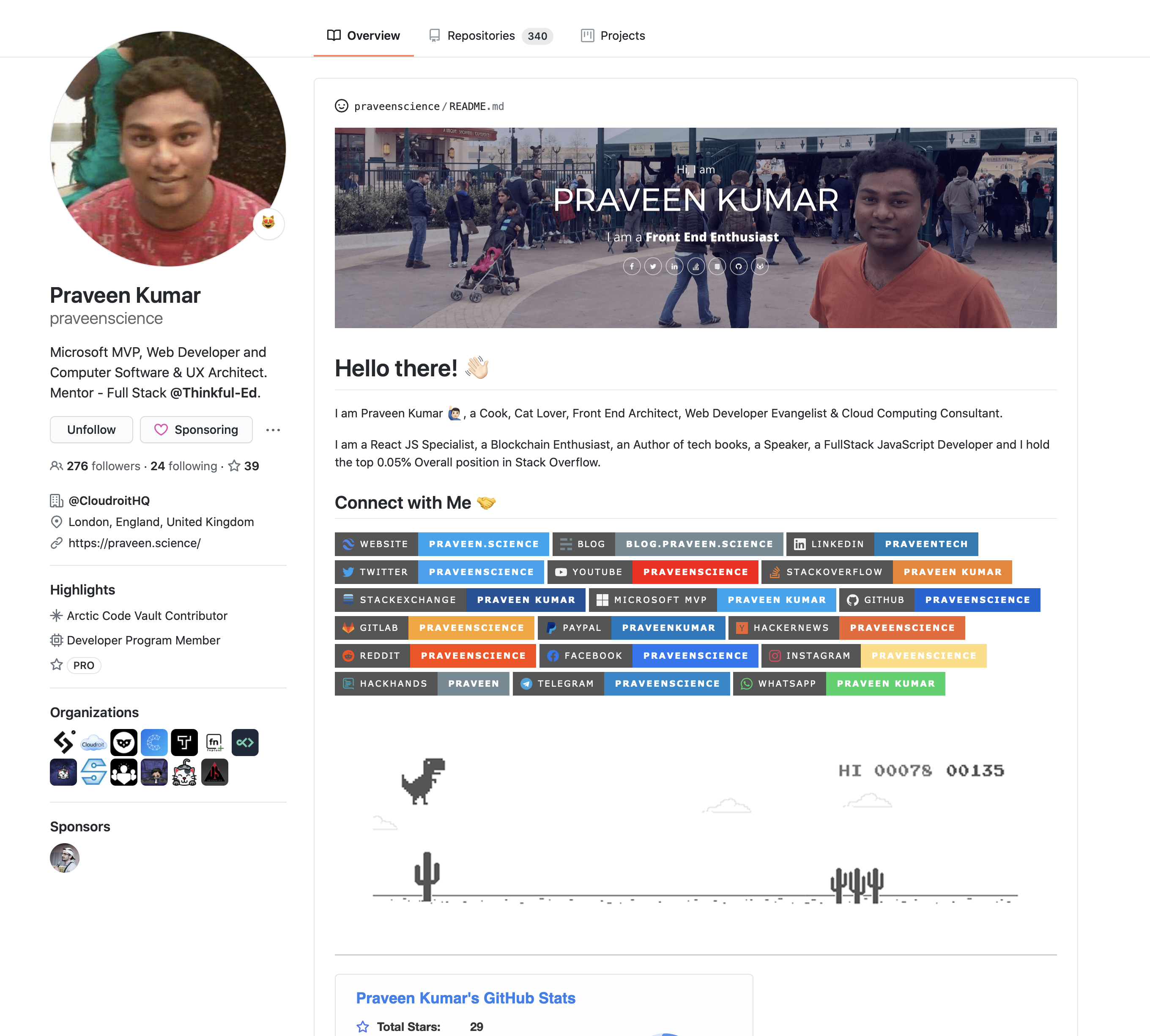
Task: Open the red triangle organization avatar
Action: (214, 773)
